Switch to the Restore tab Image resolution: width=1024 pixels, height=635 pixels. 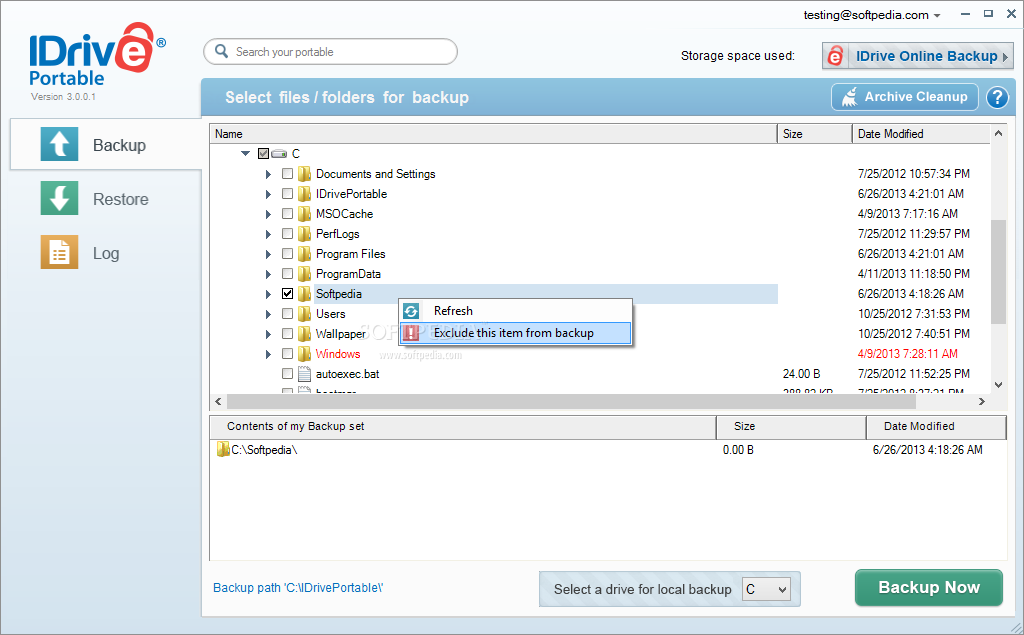105,199
